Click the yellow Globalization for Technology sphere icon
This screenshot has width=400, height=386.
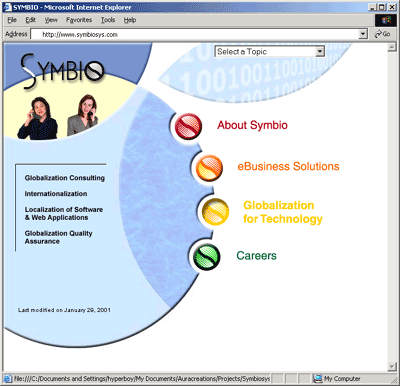click(x=215, y=212)
